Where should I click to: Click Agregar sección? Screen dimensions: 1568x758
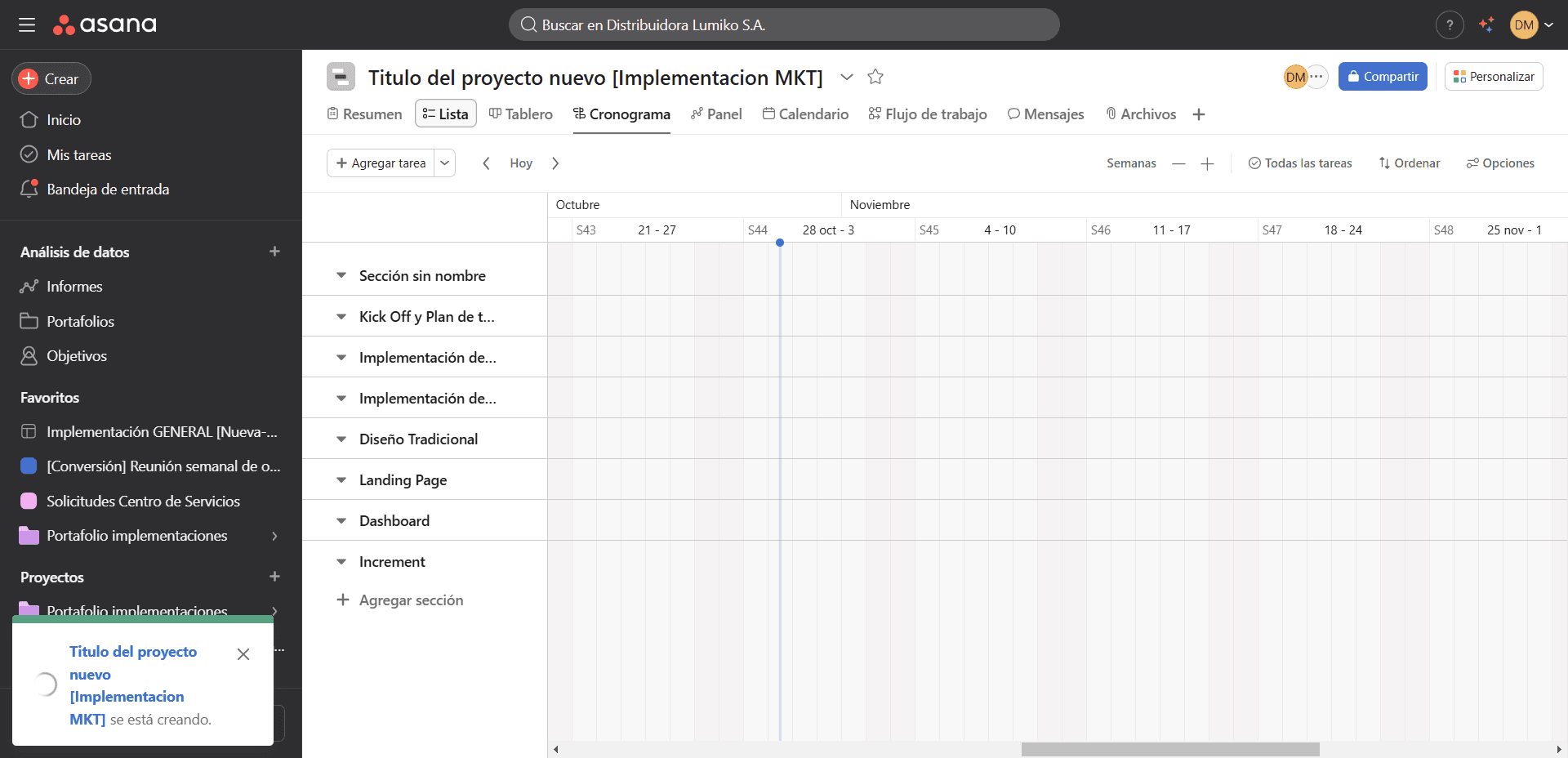[x=400, y=600]
